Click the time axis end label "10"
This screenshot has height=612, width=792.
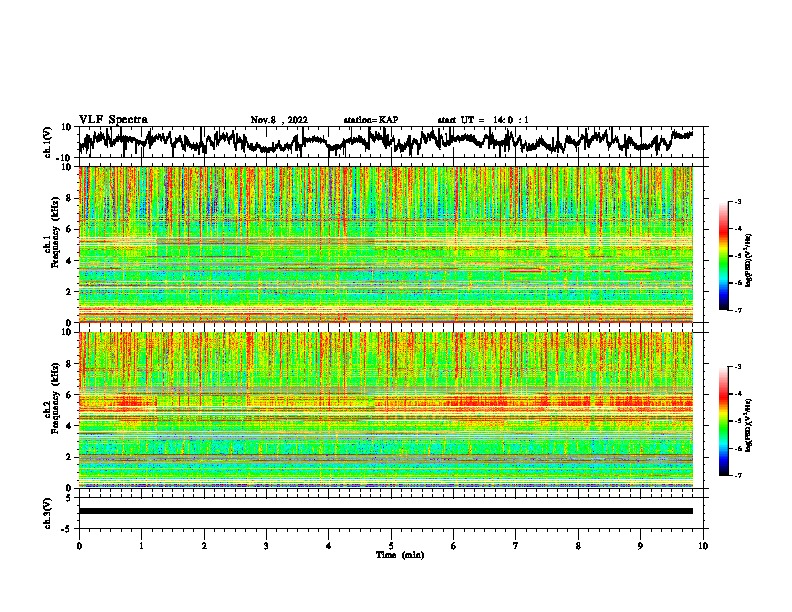[703, 546]
